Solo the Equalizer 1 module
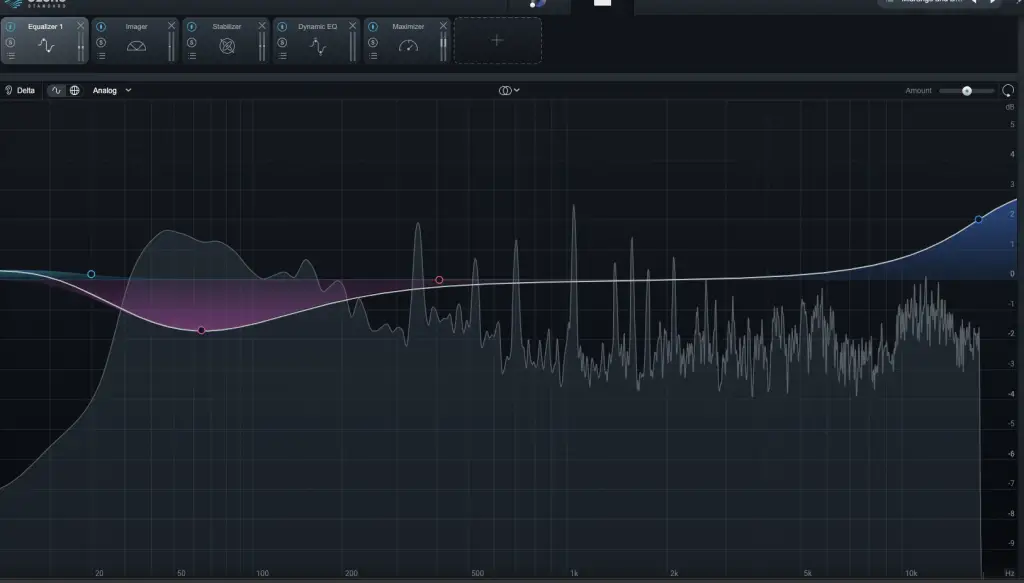The image size is (1024, 583). tap(10, 42)
